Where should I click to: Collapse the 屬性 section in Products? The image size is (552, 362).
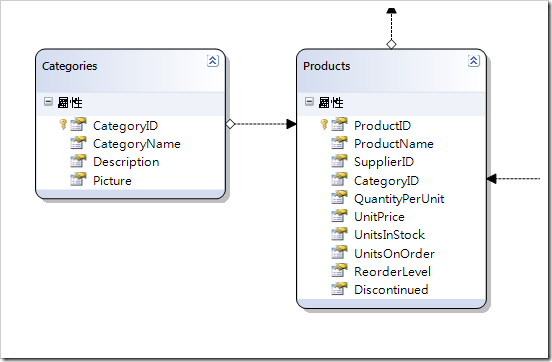(309, 102)
